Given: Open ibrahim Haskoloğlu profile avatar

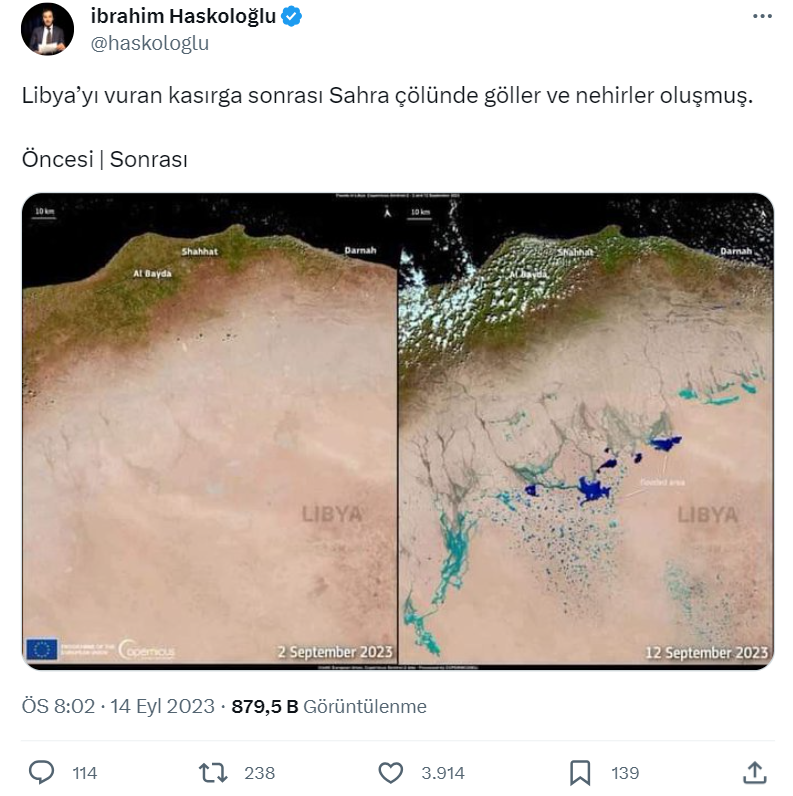Looking at the screenshot, I should pos(47,29).
